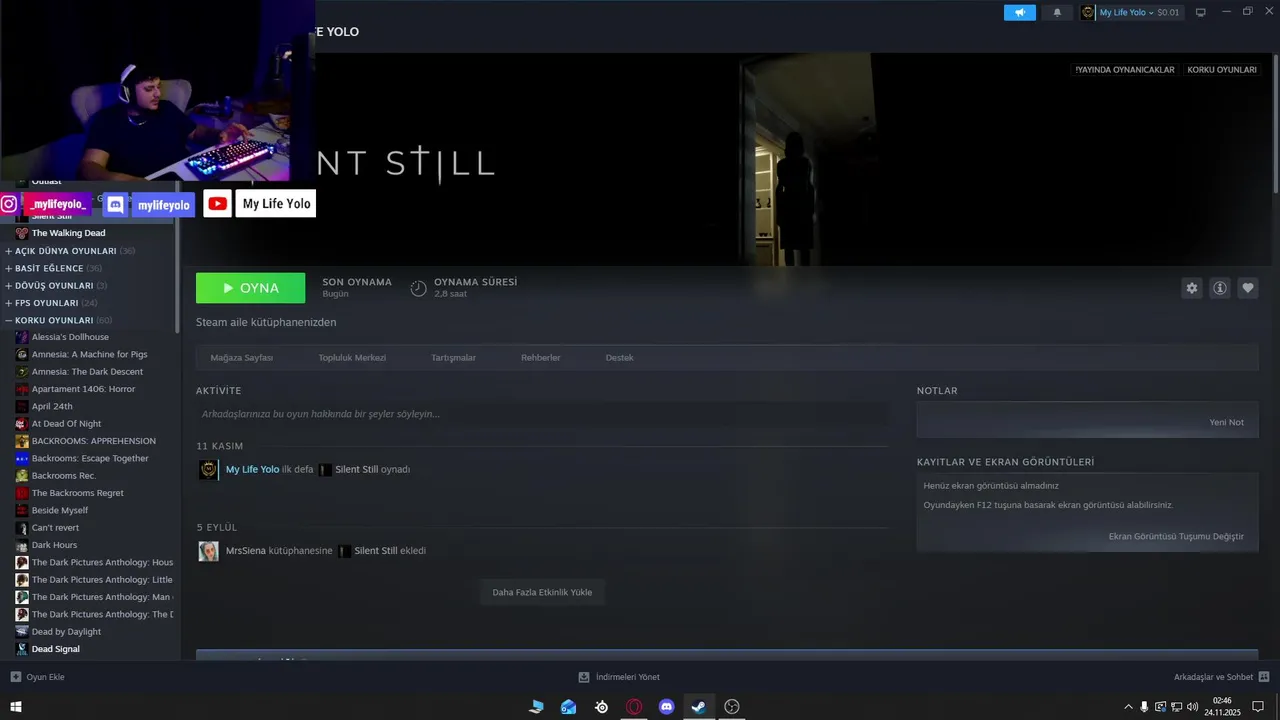1280x720 pixels.
Task: Open the announcements megaphone button
Action: 1020,12
